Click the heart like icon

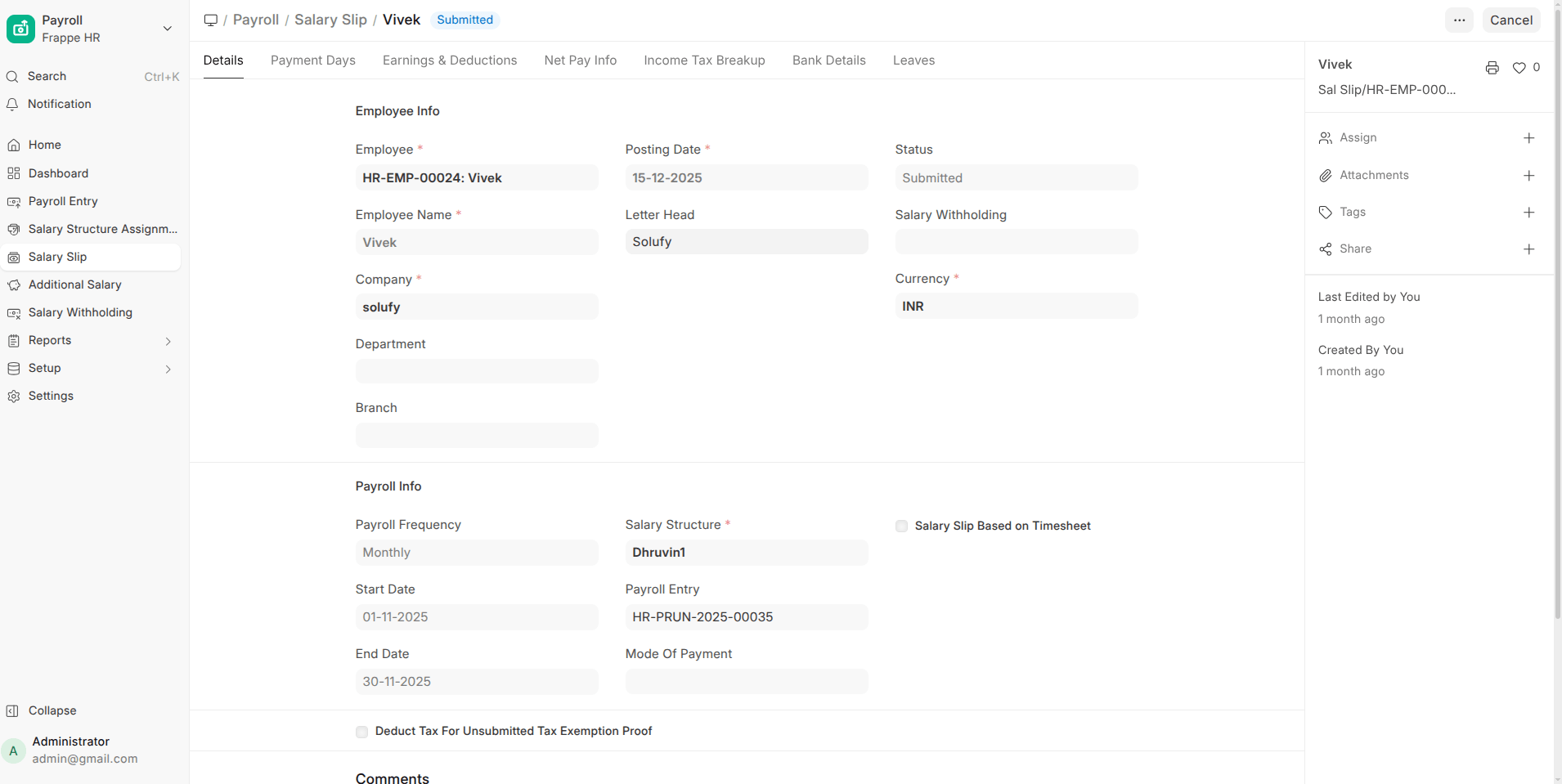pos(1519,68)
